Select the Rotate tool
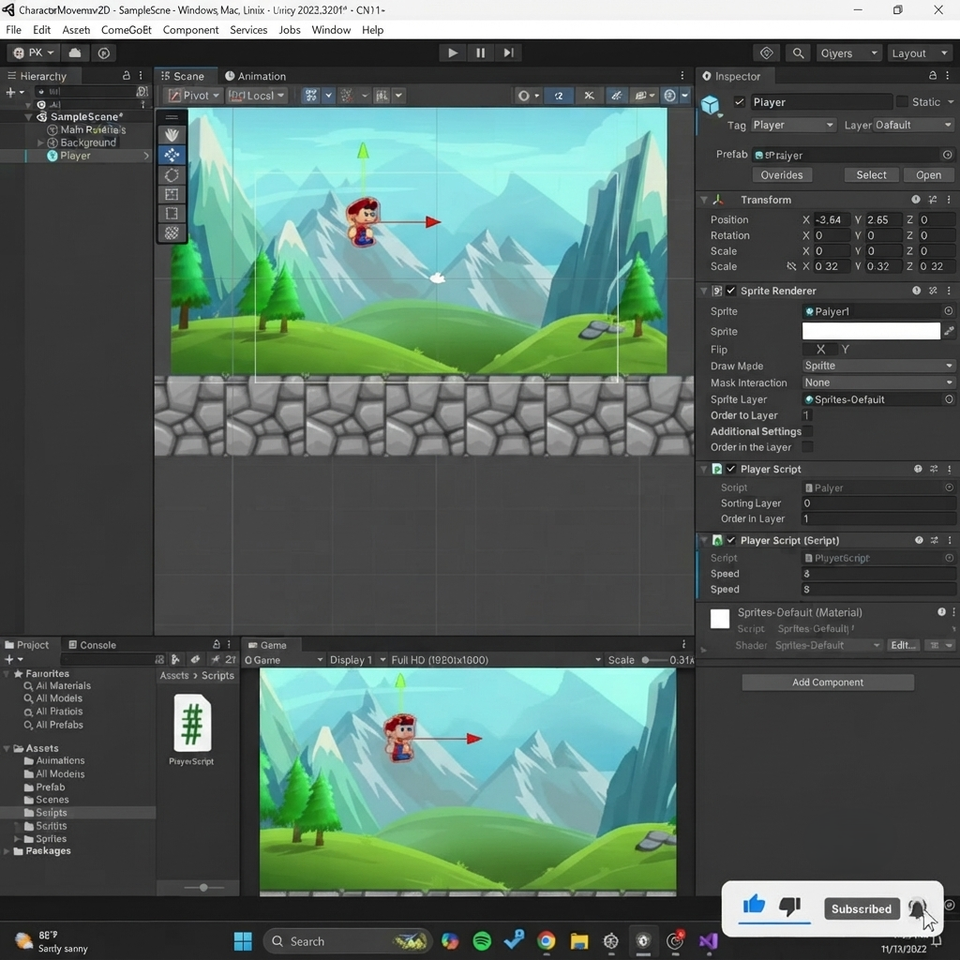This screenshot has width=960, height=960. tap(172, 174)
